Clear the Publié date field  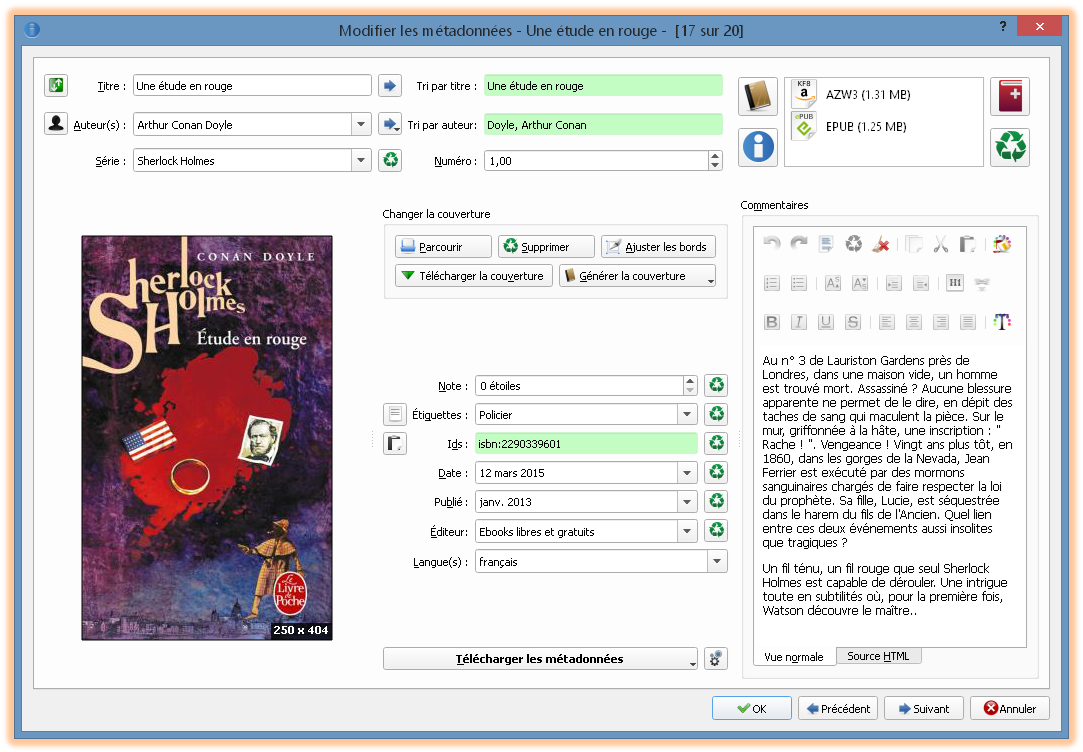(716, 501)
